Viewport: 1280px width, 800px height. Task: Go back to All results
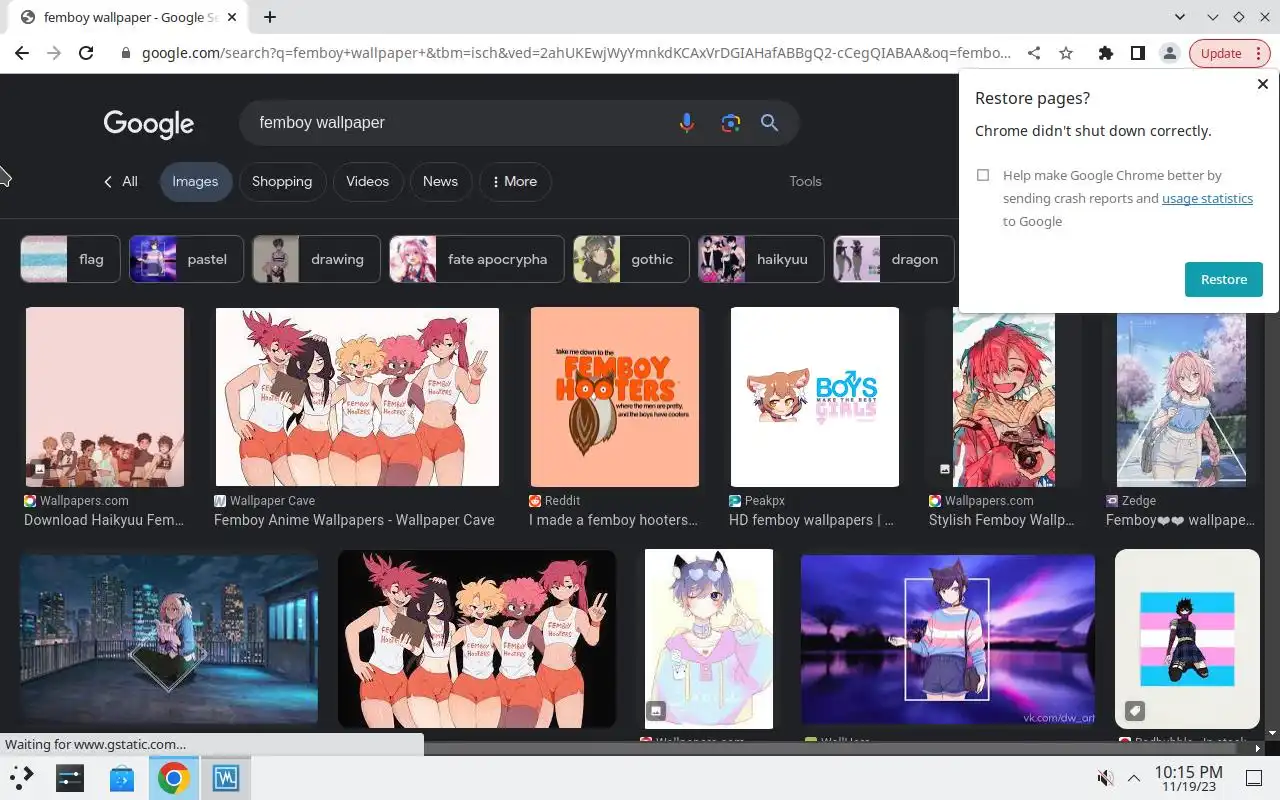coord(121,181)
